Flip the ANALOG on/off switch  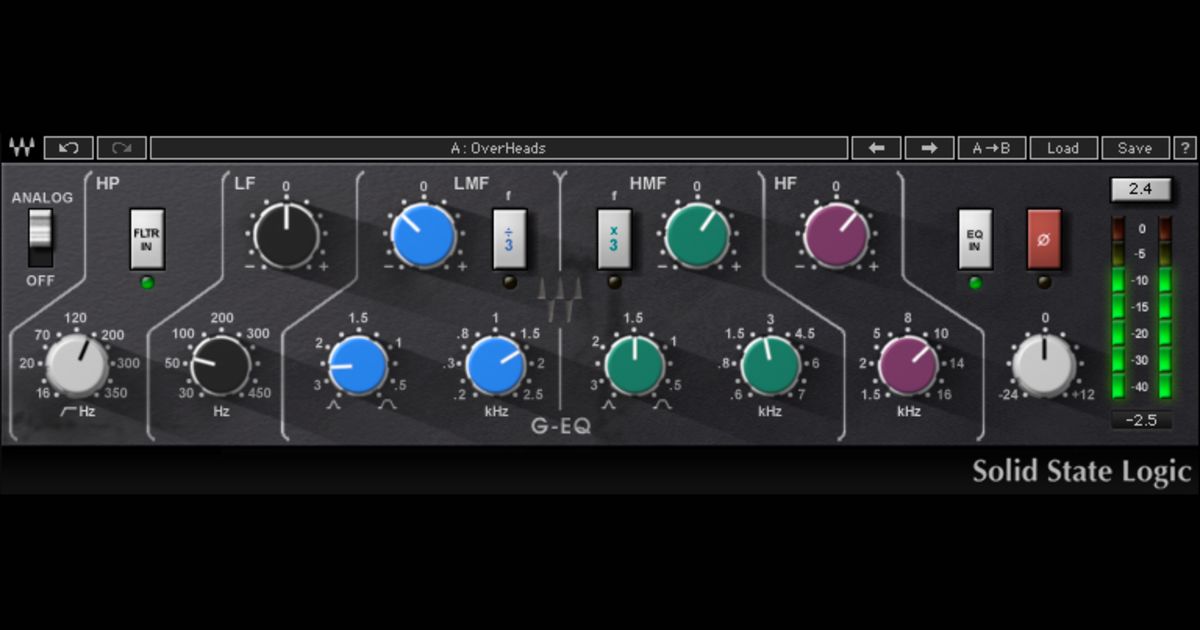click(40, 239)
